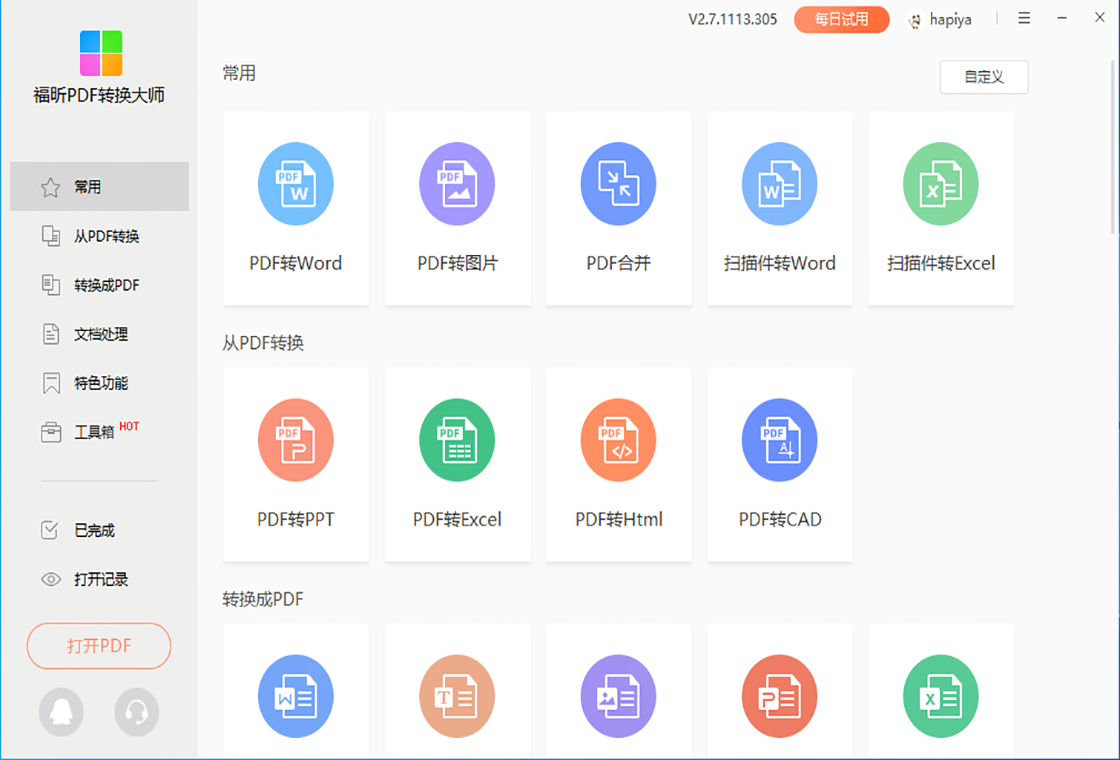The height and width of the screenshot is (760, 1120).
Task: Click the vertical scrollbar thumb
Action: point(1113,146)
